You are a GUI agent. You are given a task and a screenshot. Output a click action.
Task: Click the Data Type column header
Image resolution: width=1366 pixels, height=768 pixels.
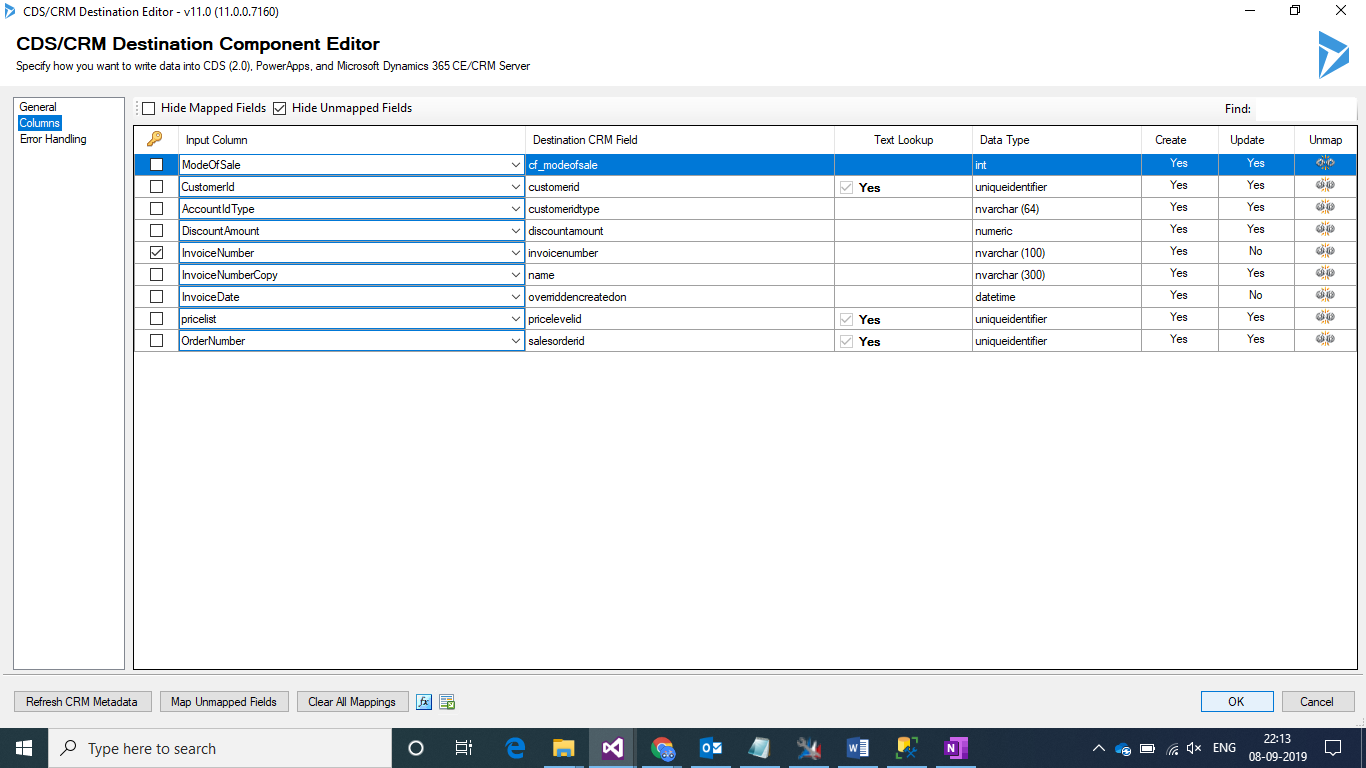click(1057, 140)
